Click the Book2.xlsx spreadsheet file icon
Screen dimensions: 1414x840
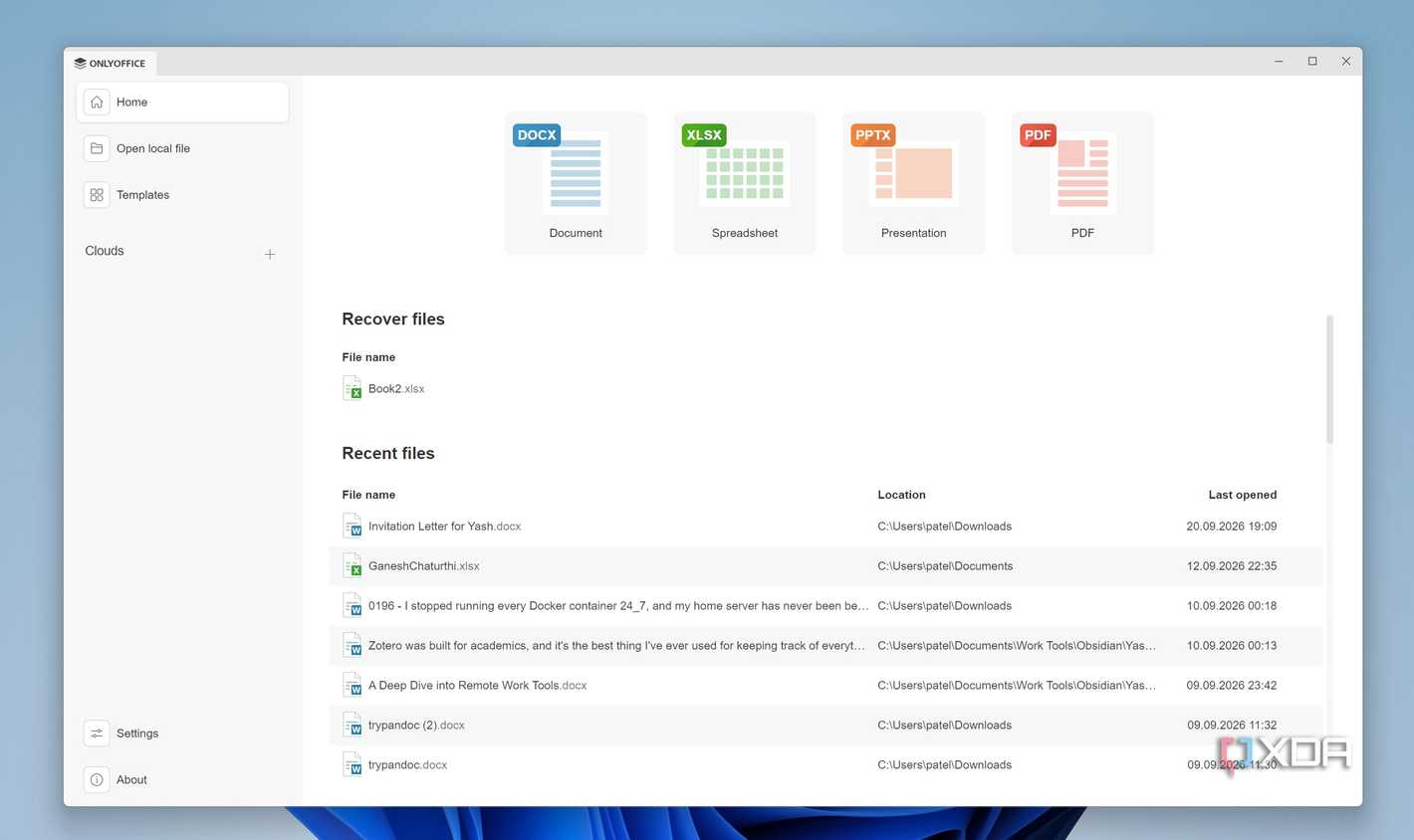[353, 388]
